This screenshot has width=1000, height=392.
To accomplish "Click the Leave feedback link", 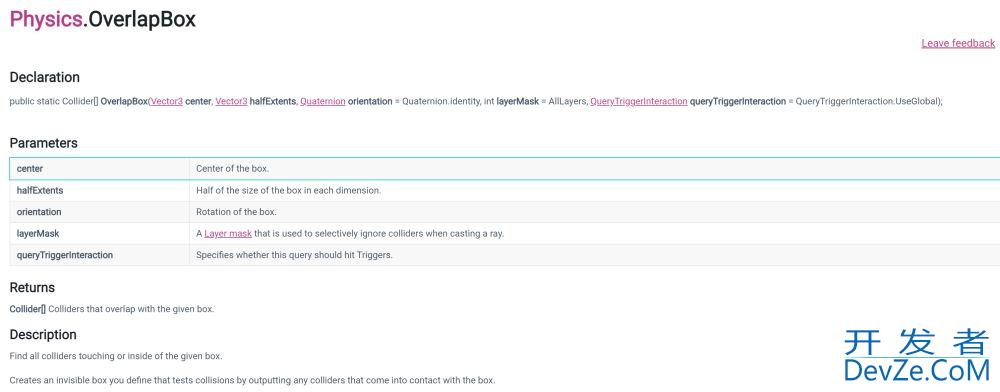I will tap(958, 43).
